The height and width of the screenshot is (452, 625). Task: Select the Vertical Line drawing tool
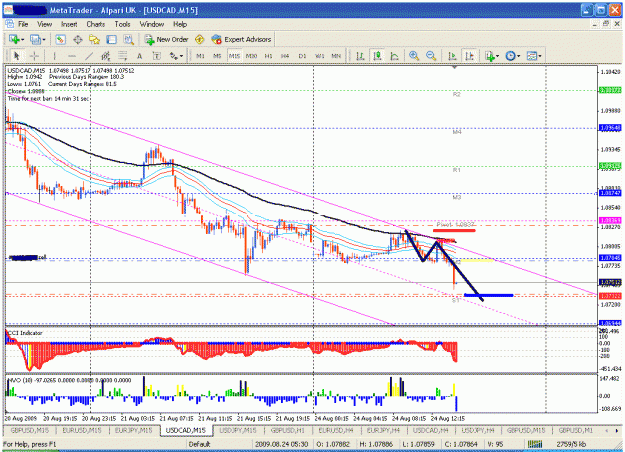click(x=55, y=56)
